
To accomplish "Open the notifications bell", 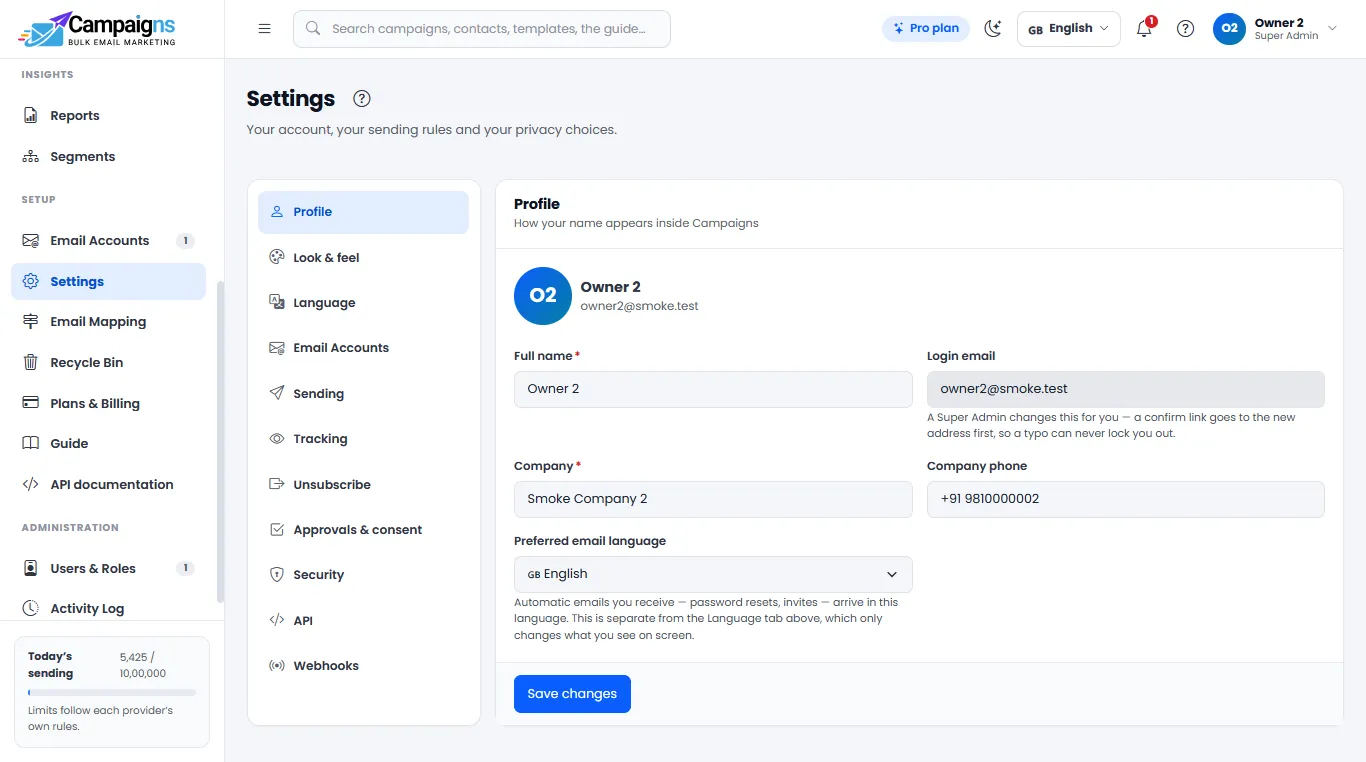I will [x=1144, y=29].
